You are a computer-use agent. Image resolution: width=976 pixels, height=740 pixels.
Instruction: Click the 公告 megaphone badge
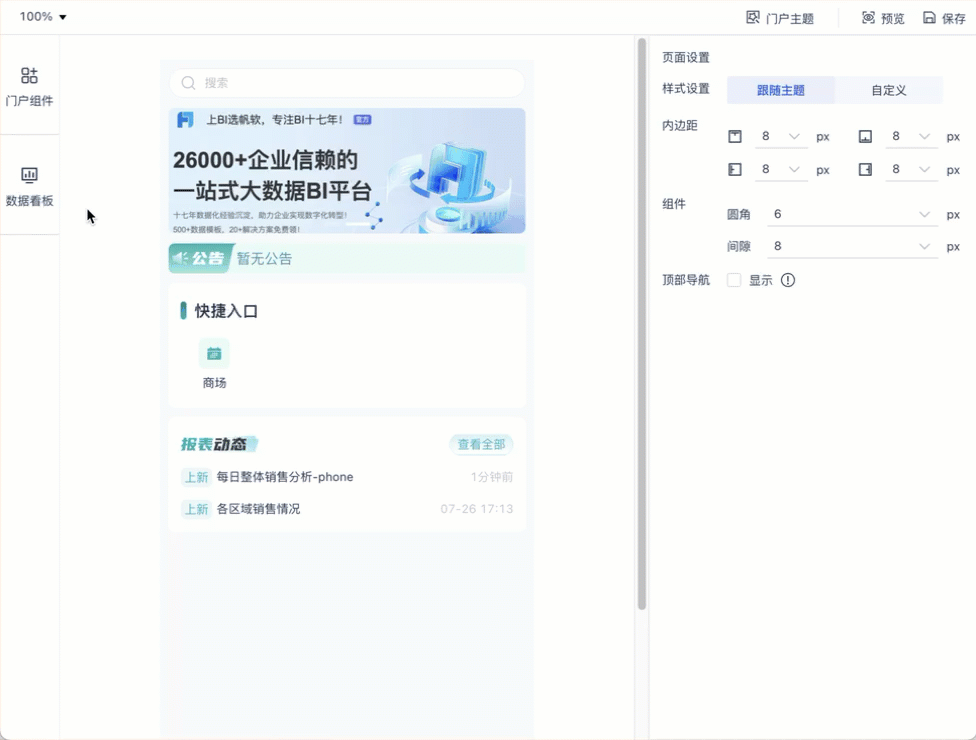[200, 258]
